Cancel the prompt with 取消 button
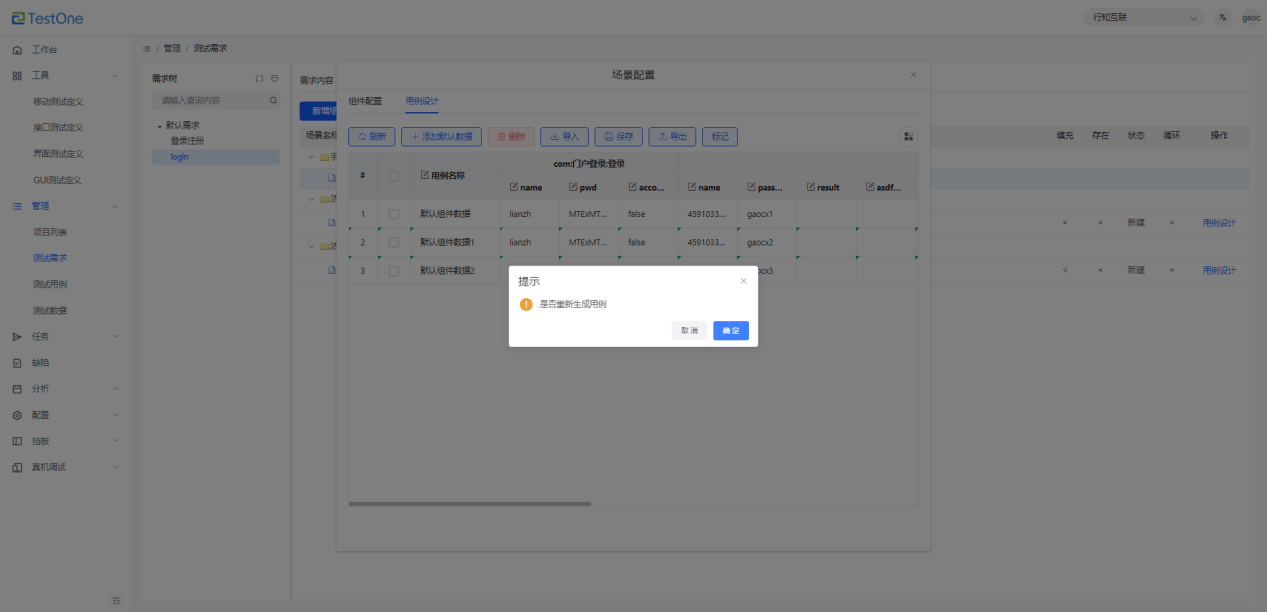This screenshot has width=1267, height=612. tap(689, 330)
